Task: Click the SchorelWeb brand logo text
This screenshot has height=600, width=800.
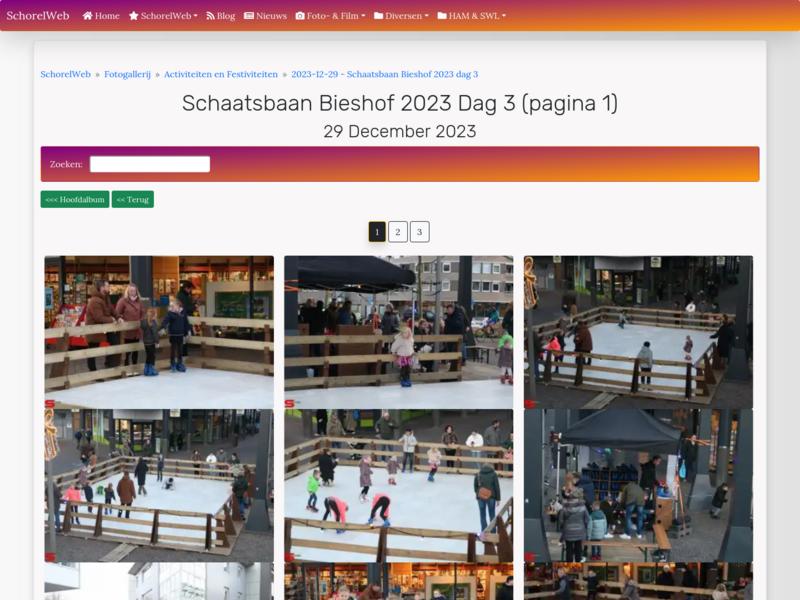Action: pos(38,16)
